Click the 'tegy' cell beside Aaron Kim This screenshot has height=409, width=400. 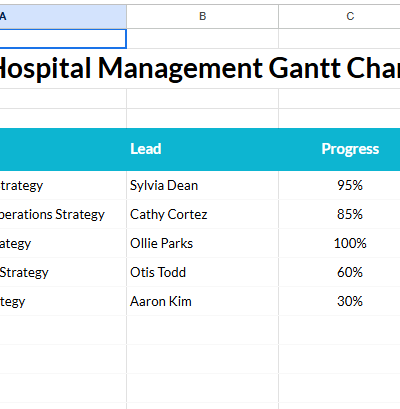[63, 301]
